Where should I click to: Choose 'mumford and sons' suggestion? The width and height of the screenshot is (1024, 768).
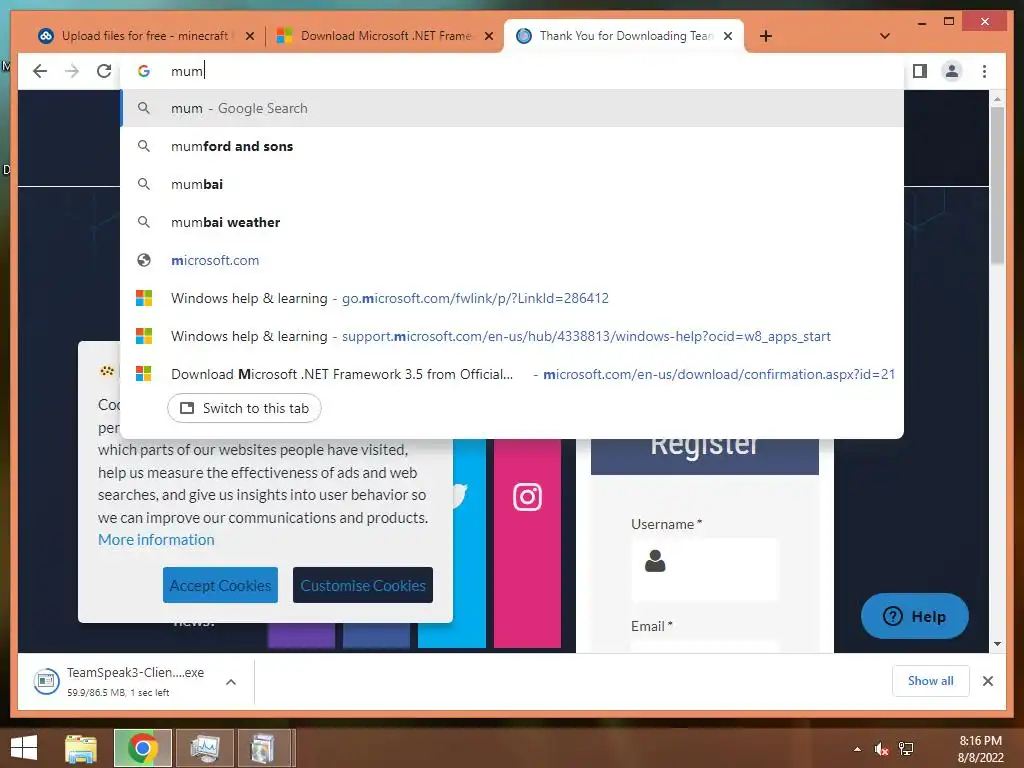(512, 146)
